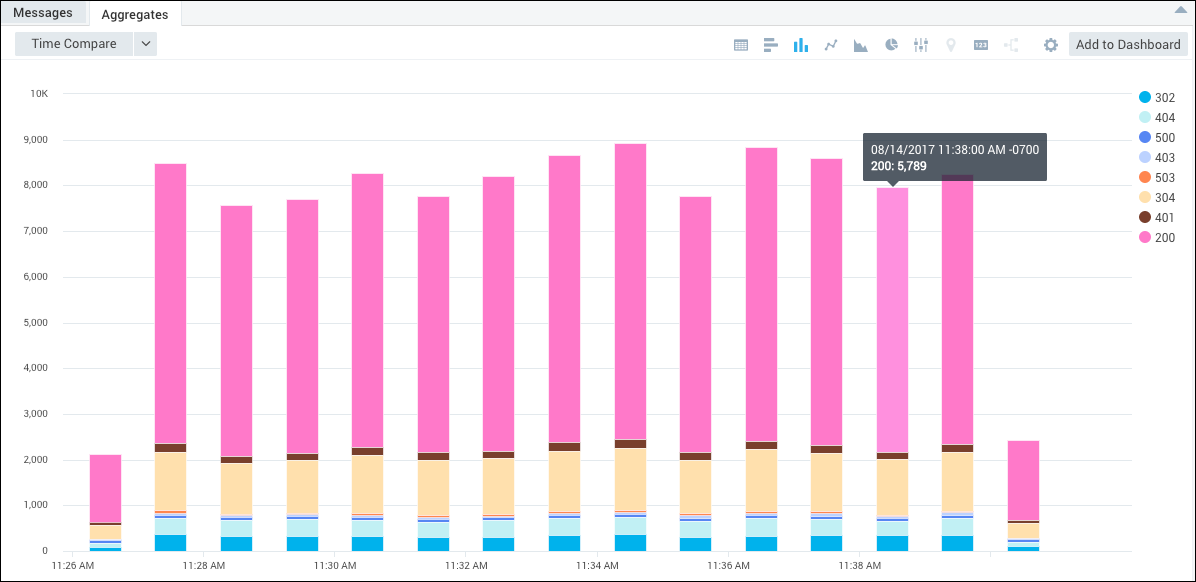Open the chart controls sliders icon
Image resolution: width=1196 pixels, height=582 pixels.
[921, 44]
